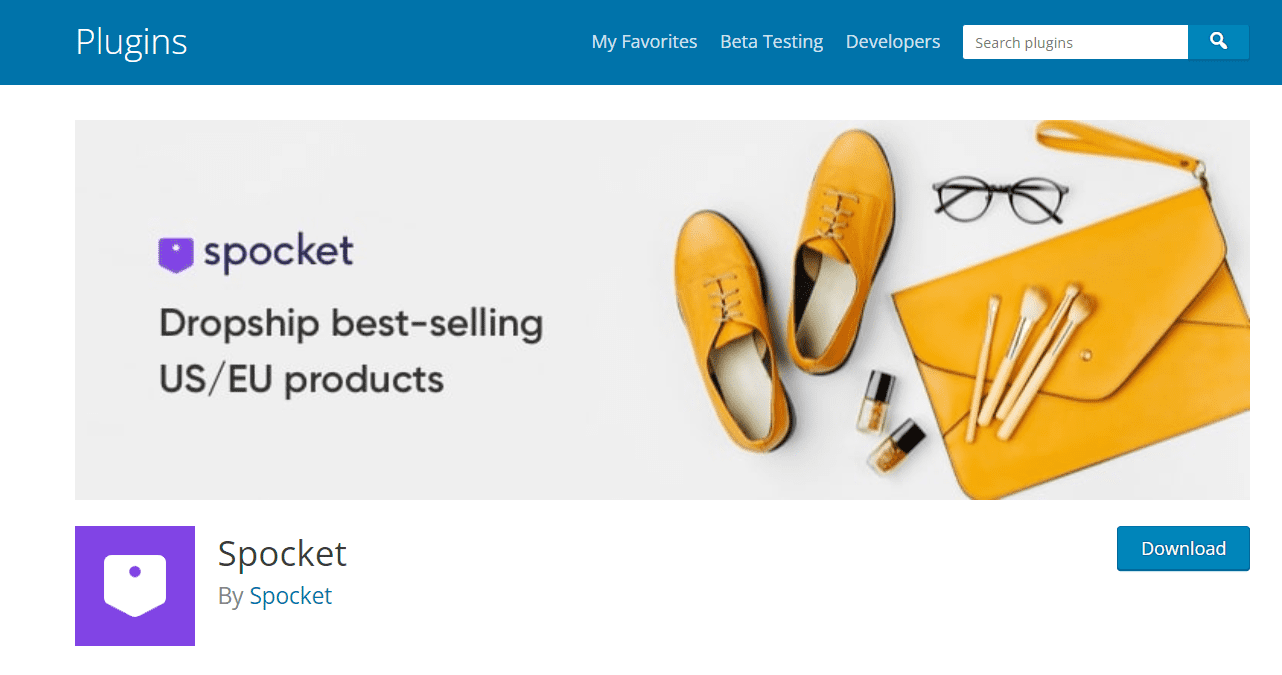Download the Spocket plugin
The width and height of the screenshot is (1282, 675).
click(x=1183, y=548)
